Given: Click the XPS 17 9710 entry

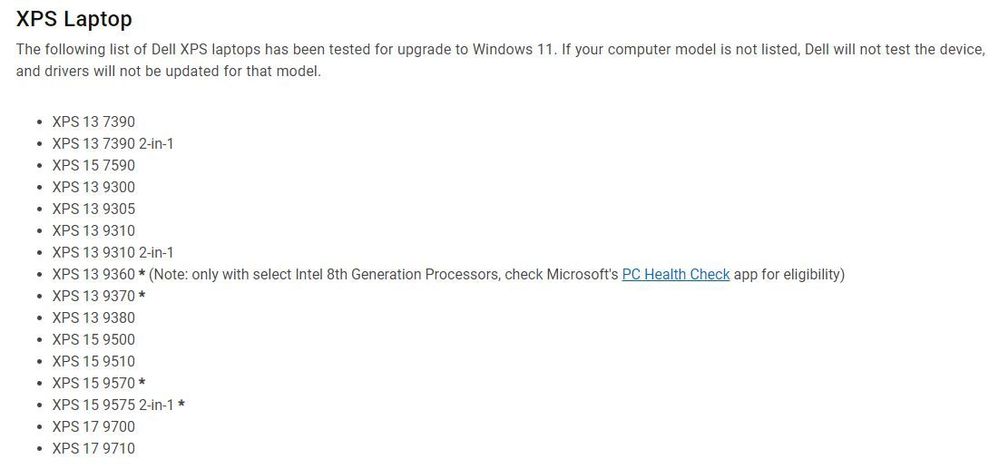Looking at the screenshot, I should coord(94,448).
